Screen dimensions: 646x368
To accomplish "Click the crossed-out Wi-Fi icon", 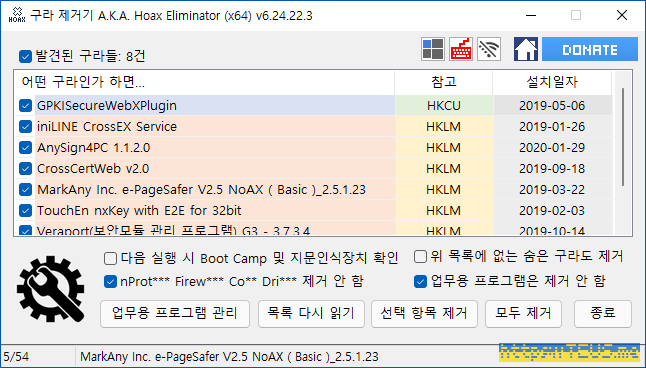I will click(x=489, y=49).
